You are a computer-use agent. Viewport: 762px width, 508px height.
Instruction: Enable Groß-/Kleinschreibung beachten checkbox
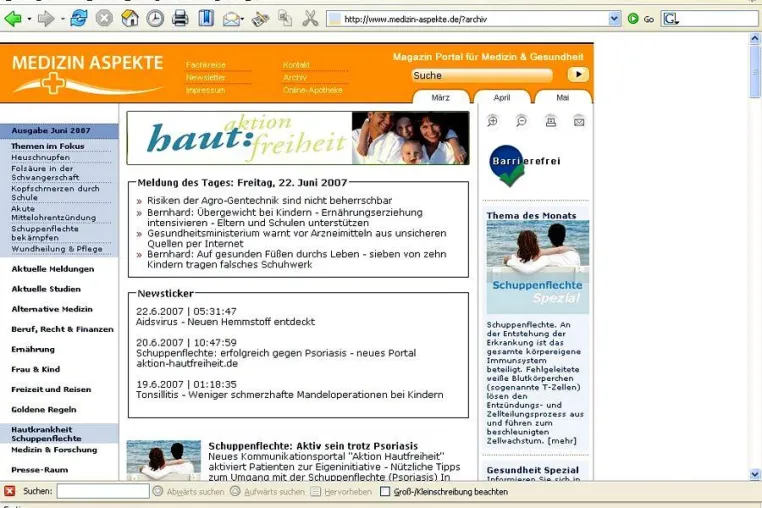385,491
